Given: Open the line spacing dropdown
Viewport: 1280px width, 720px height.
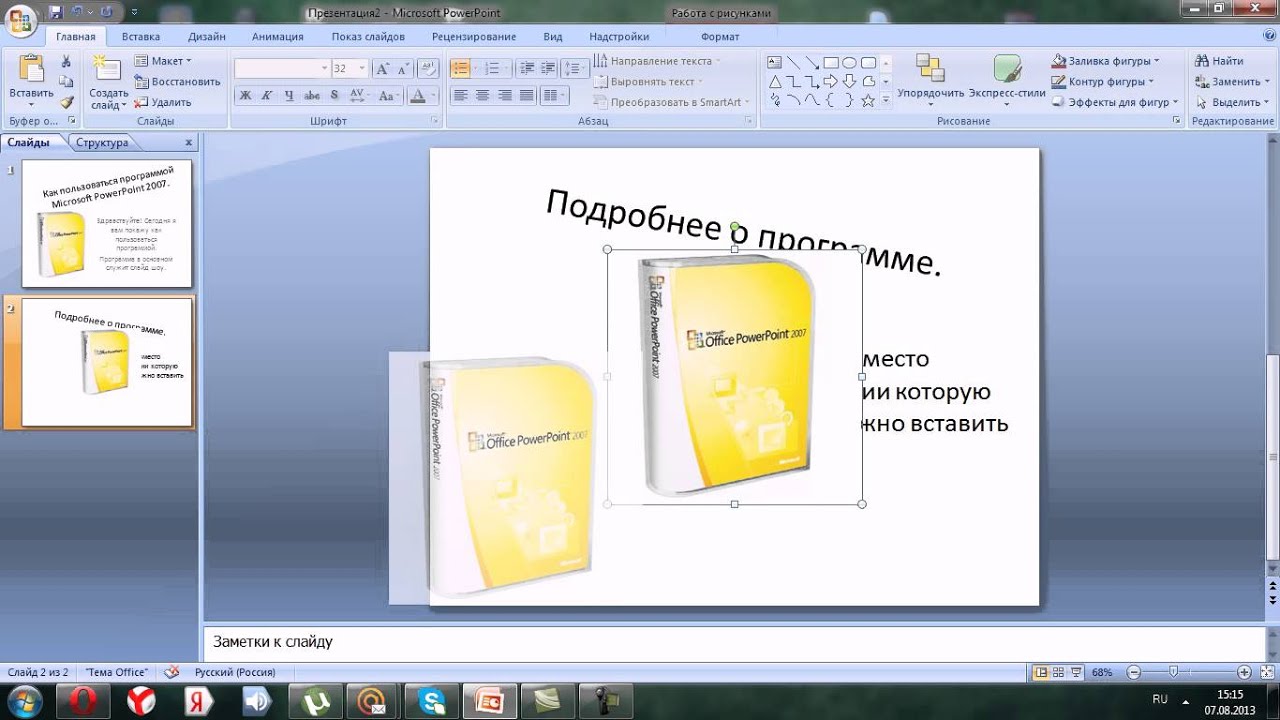Looking at the screenshot, I should [574, 68].
